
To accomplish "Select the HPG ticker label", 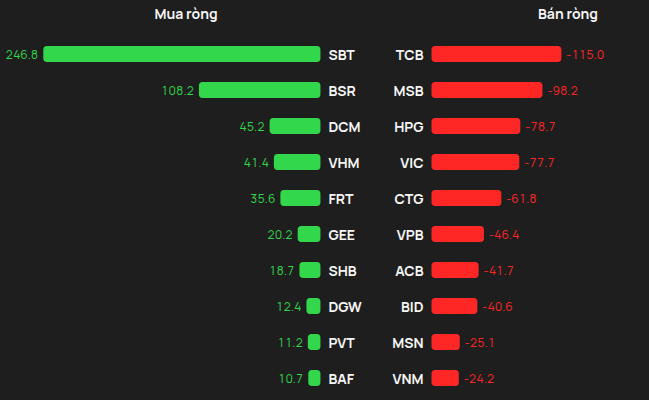I will (x=409, y=127).
